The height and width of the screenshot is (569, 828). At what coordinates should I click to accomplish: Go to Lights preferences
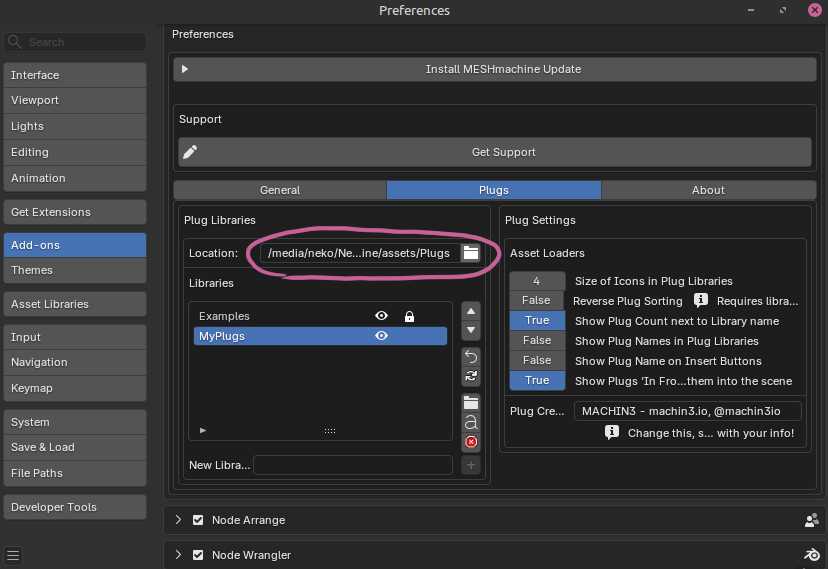tap(75, 126)
